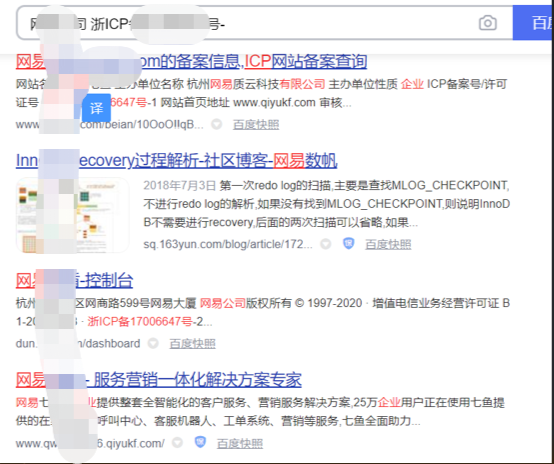Open the 服务营销一体化解决方案专家 result title
This screenshot has width=554, height=464.
coord(159,380)
